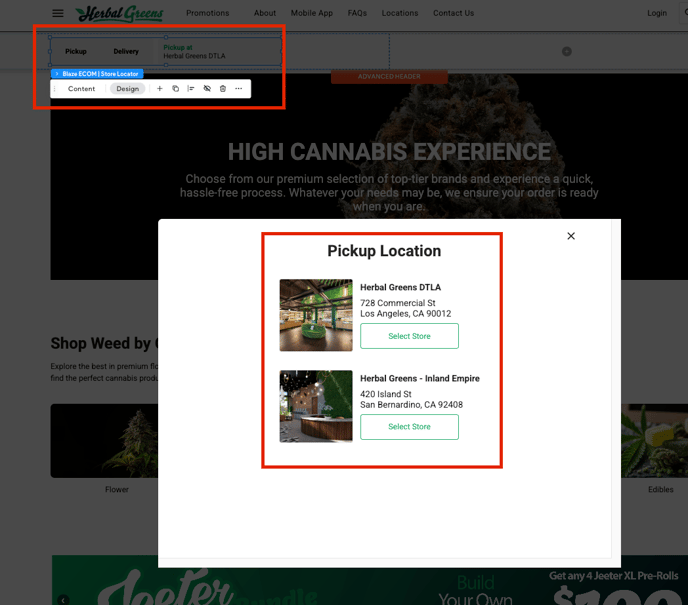Click the High Cannabis Experience headline

[389, 152]
